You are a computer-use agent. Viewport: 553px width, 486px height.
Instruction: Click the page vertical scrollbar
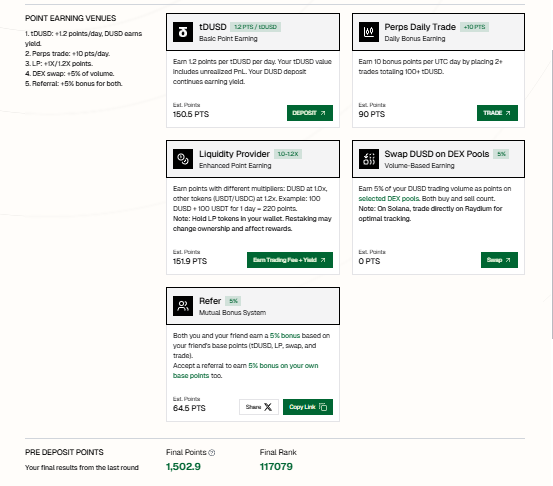pyautogui.click(x=551, y=194)
